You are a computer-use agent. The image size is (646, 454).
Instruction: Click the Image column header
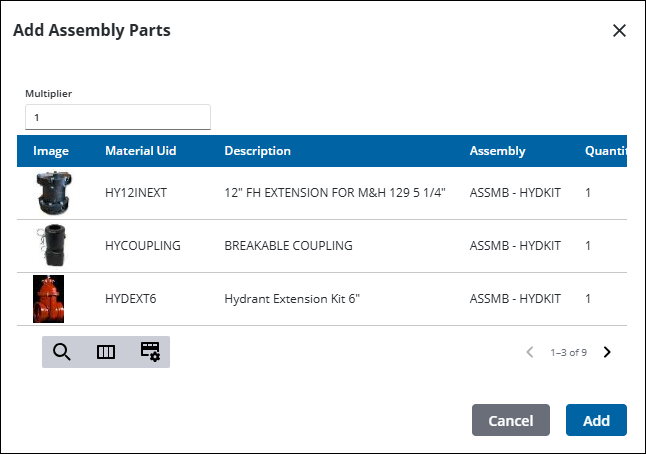point(51,151)
